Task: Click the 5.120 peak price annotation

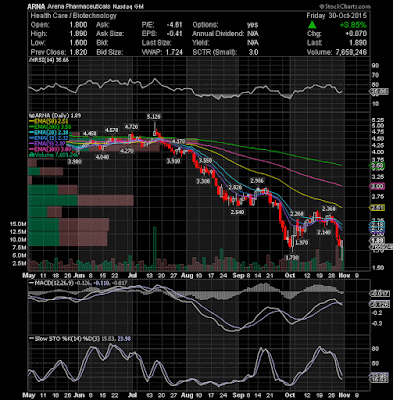Action: pyautogui.click(x=154, y=117)
